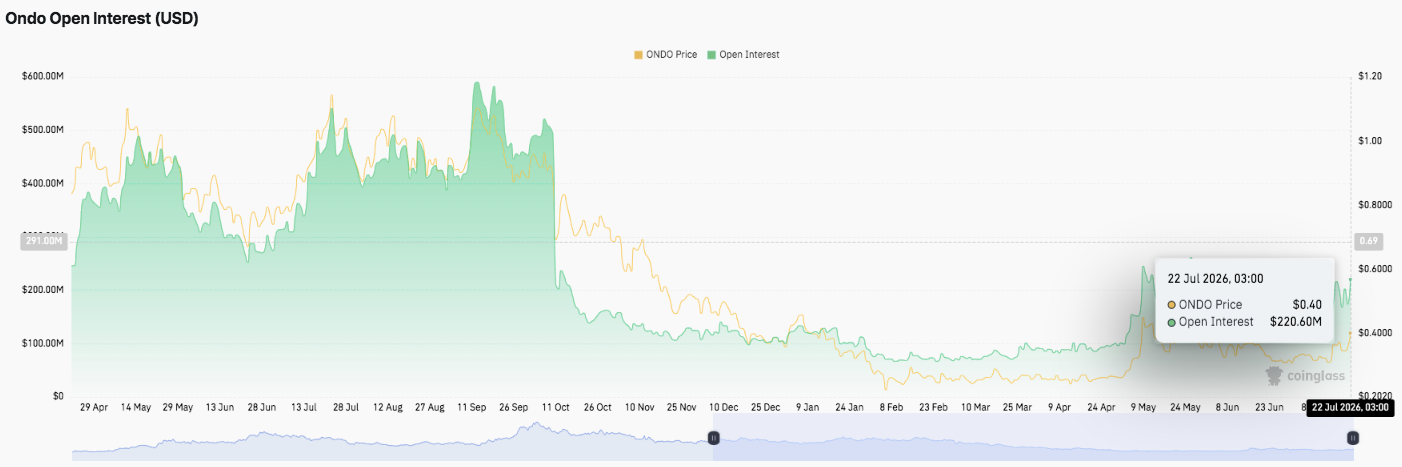1402x467 pixels.
Task: Click the 9 Jan date label
Action: point(807,408)
